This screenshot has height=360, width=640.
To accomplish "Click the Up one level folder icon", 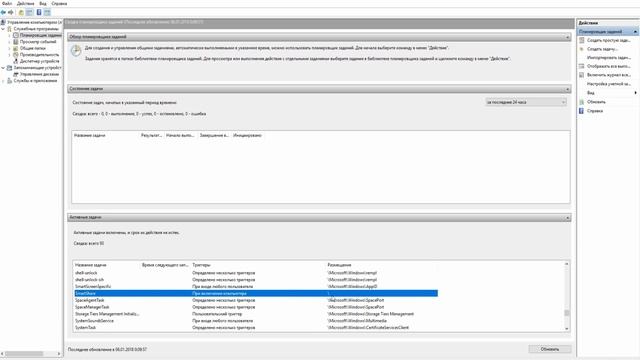I will click(x=21, y=12).
